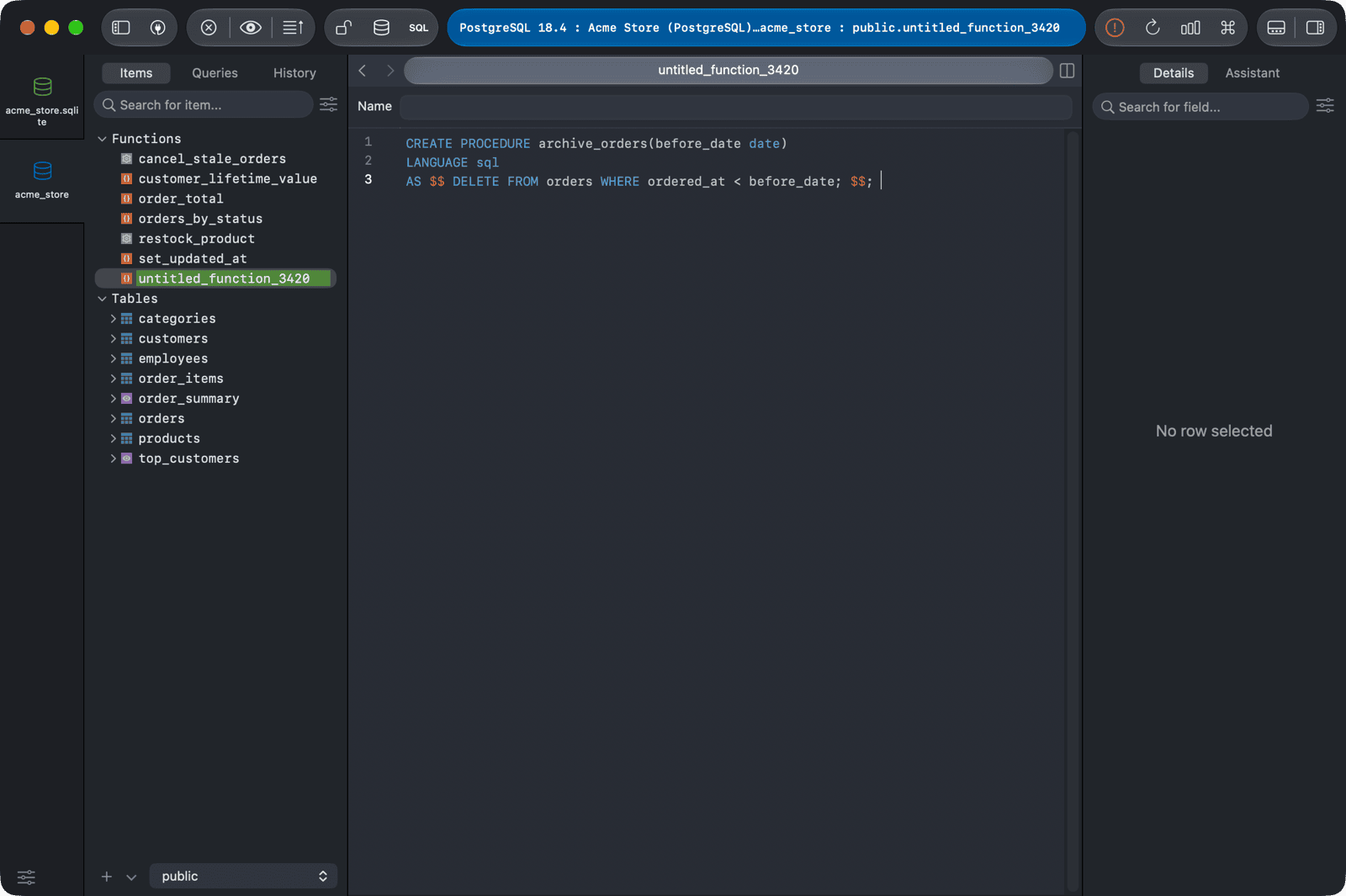The image size is (1346, 896).
Task: Open the item filter options icon
Action: coord(328,104)
